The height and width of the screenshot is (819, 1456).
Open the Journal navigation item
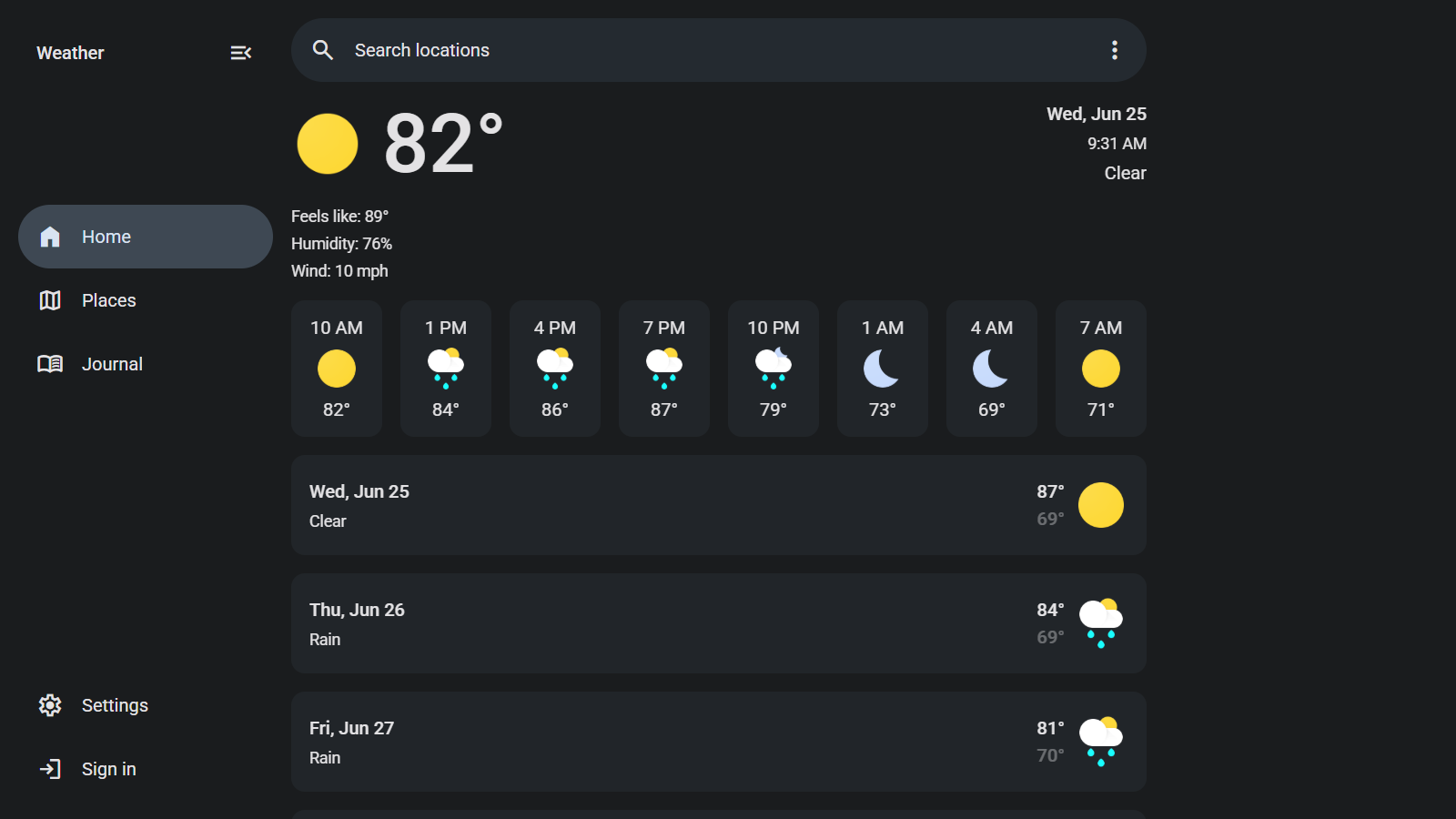(146, 364)
